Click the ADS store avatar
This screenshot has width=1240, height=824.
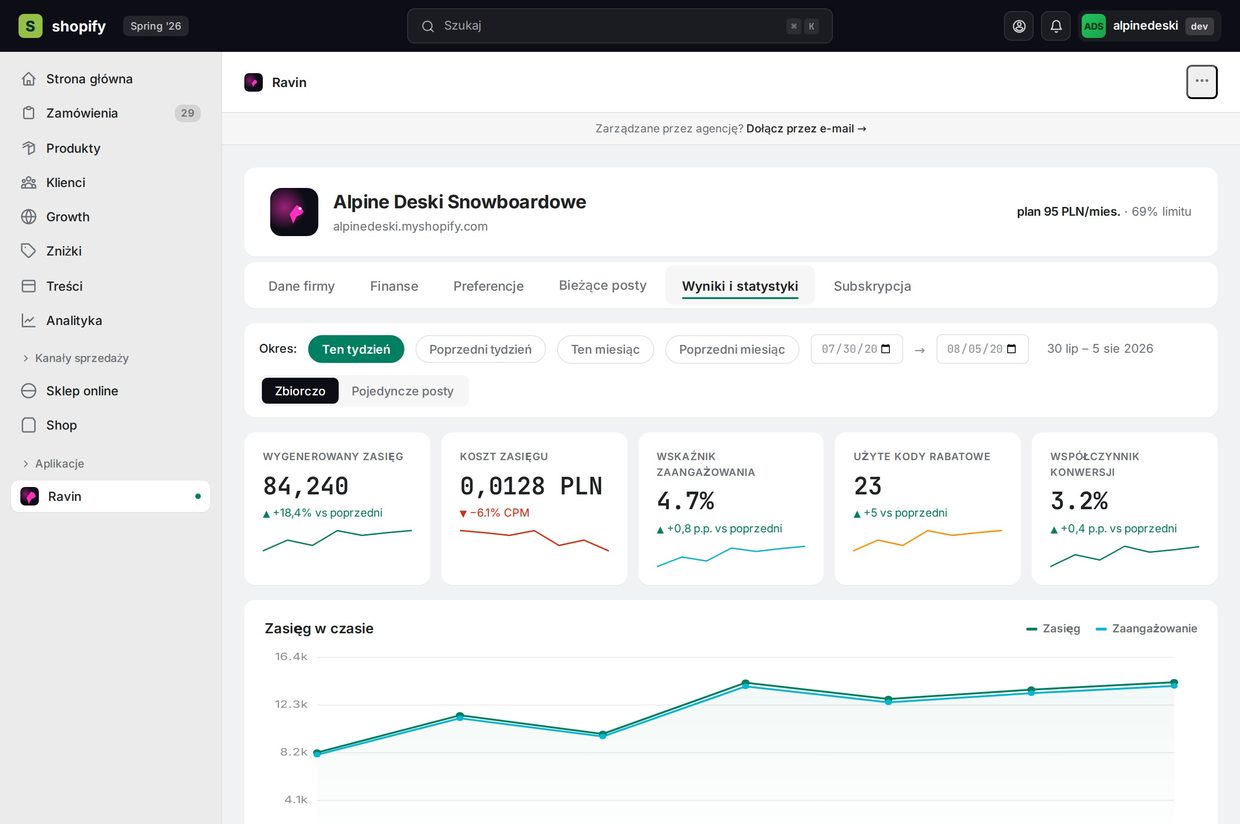point(1094,26)
